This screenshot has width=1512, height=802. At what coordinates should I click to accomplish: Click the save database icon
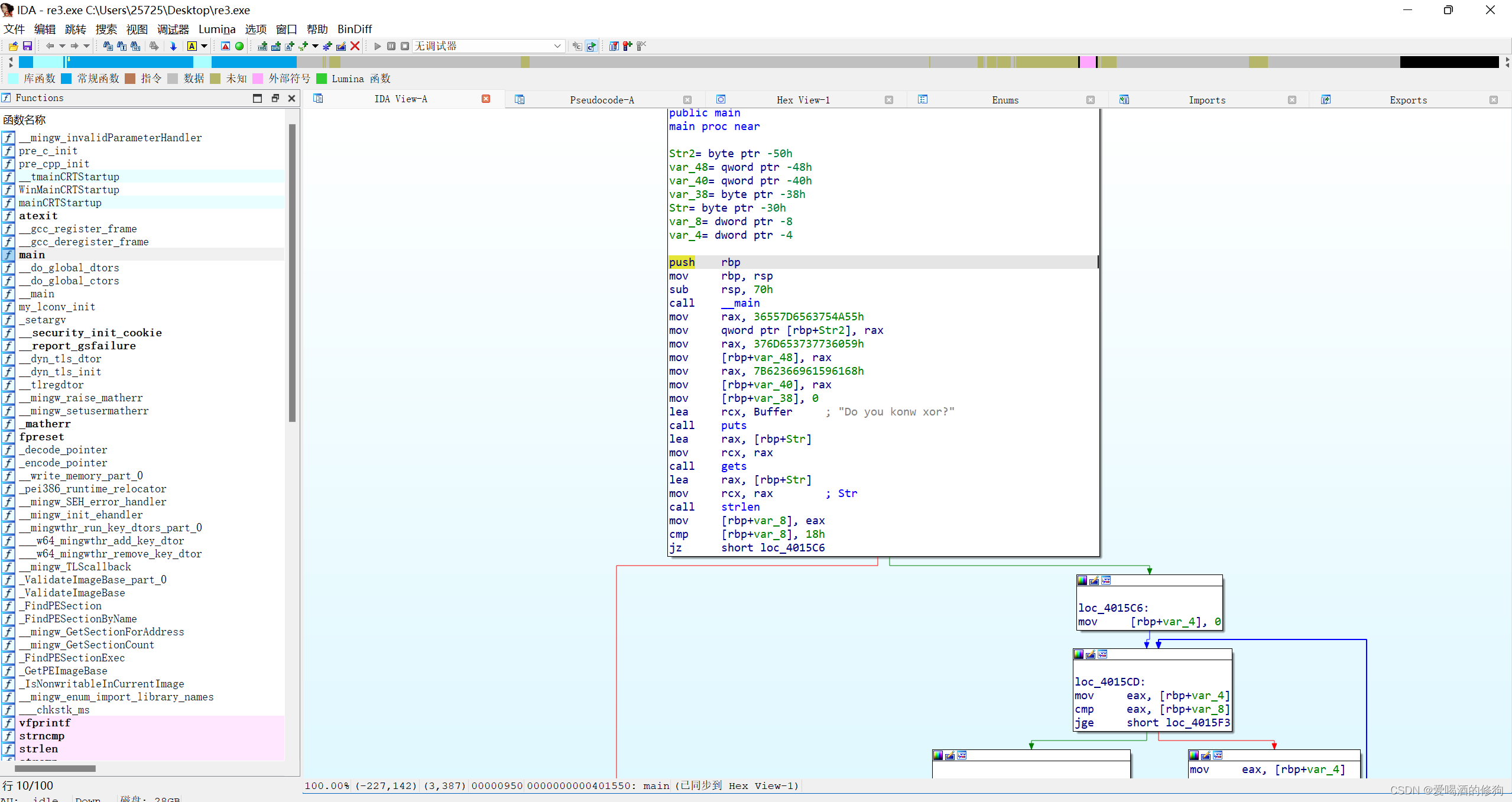coord(27,46)
